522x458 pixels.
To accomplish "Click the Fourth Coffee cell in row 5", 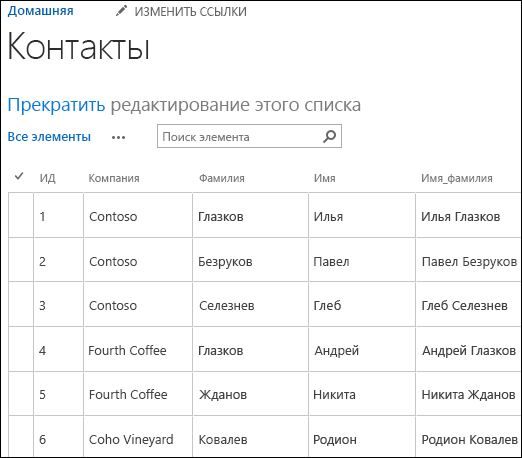I will point(138,394).
